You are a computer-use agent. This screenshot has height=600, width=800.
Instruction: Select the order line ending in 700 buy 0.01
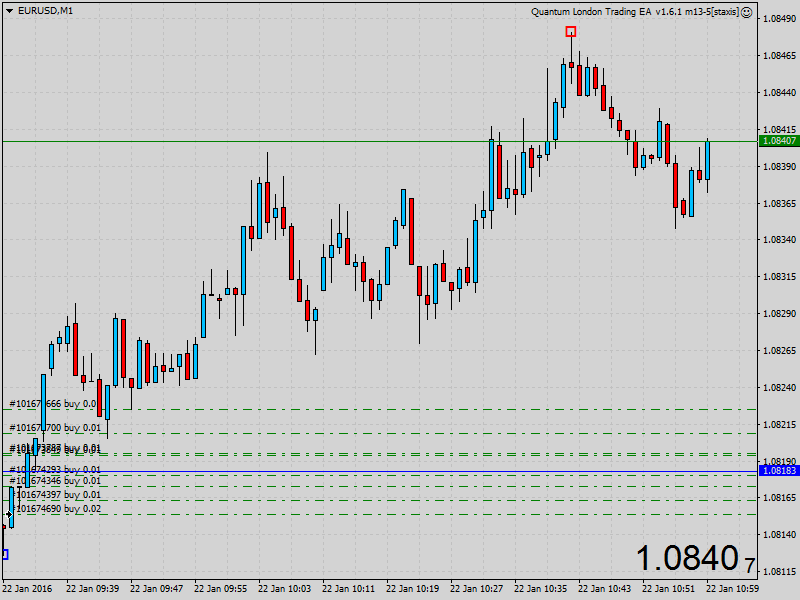point(55,428)
